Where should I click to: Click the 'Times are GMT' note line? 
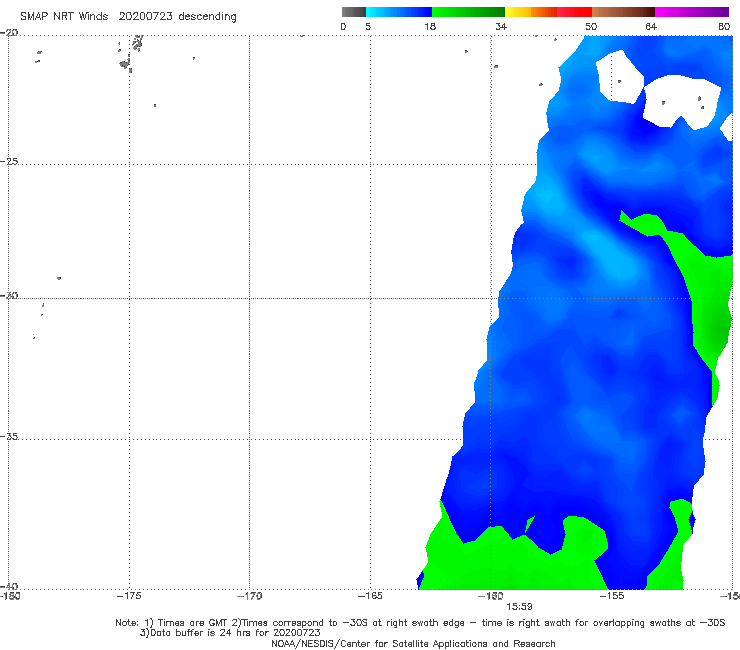click(x=420, y=623)
